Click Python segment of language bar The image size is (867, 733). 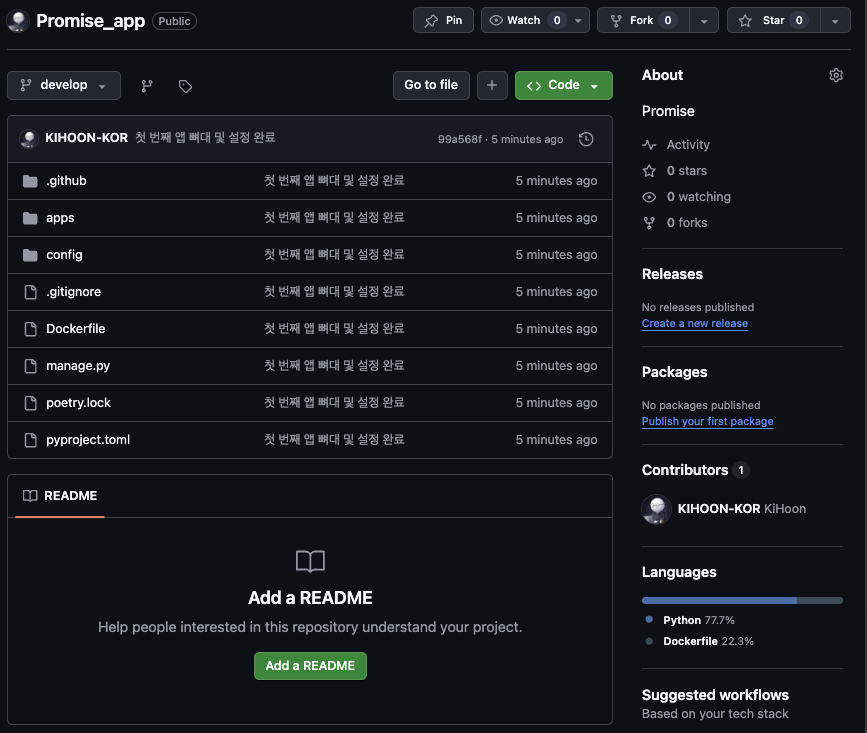point(719,600)
